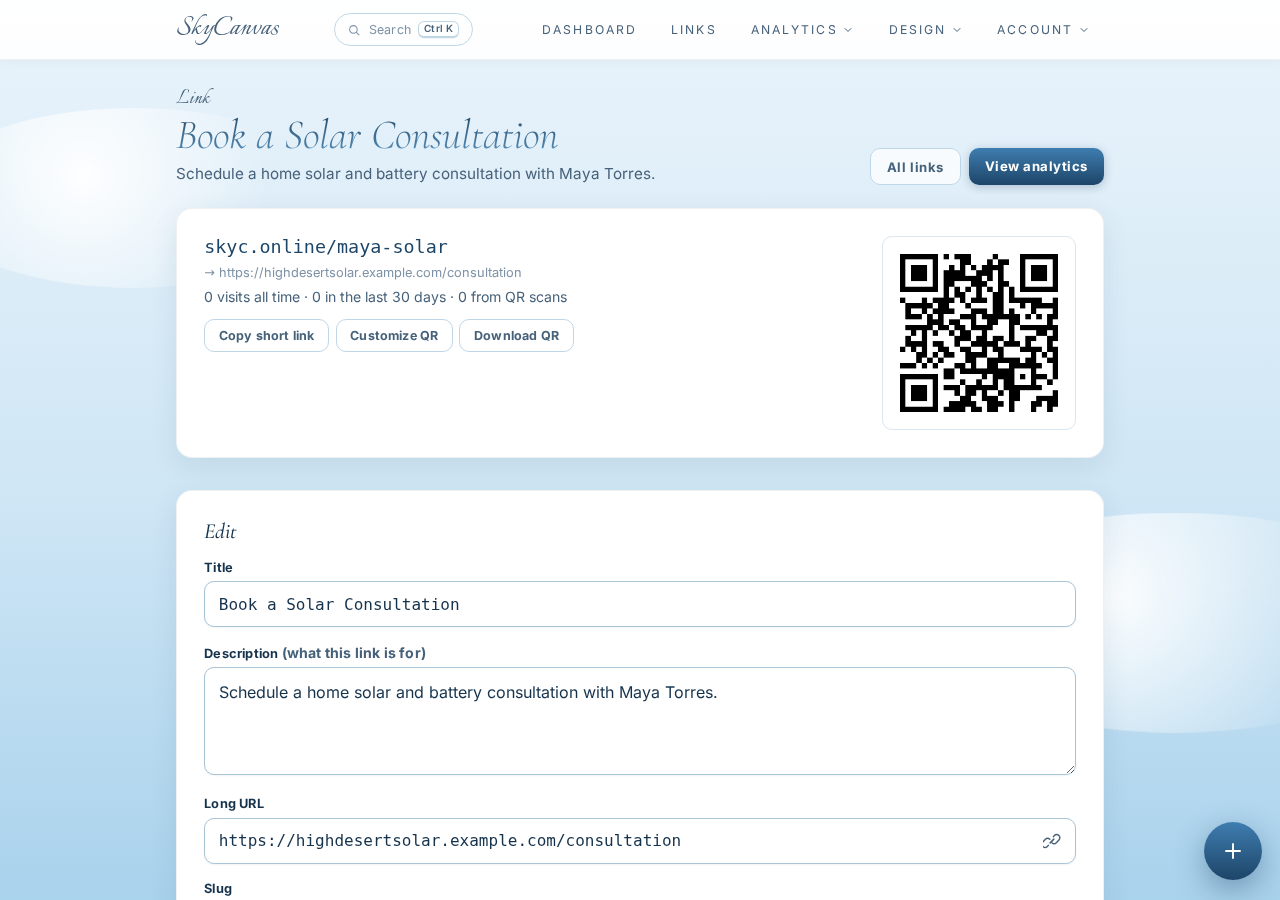The width and height of the screenshot is (1280, 900).
Task: Click the Description textarea
Action: click(x=640, y=721)
